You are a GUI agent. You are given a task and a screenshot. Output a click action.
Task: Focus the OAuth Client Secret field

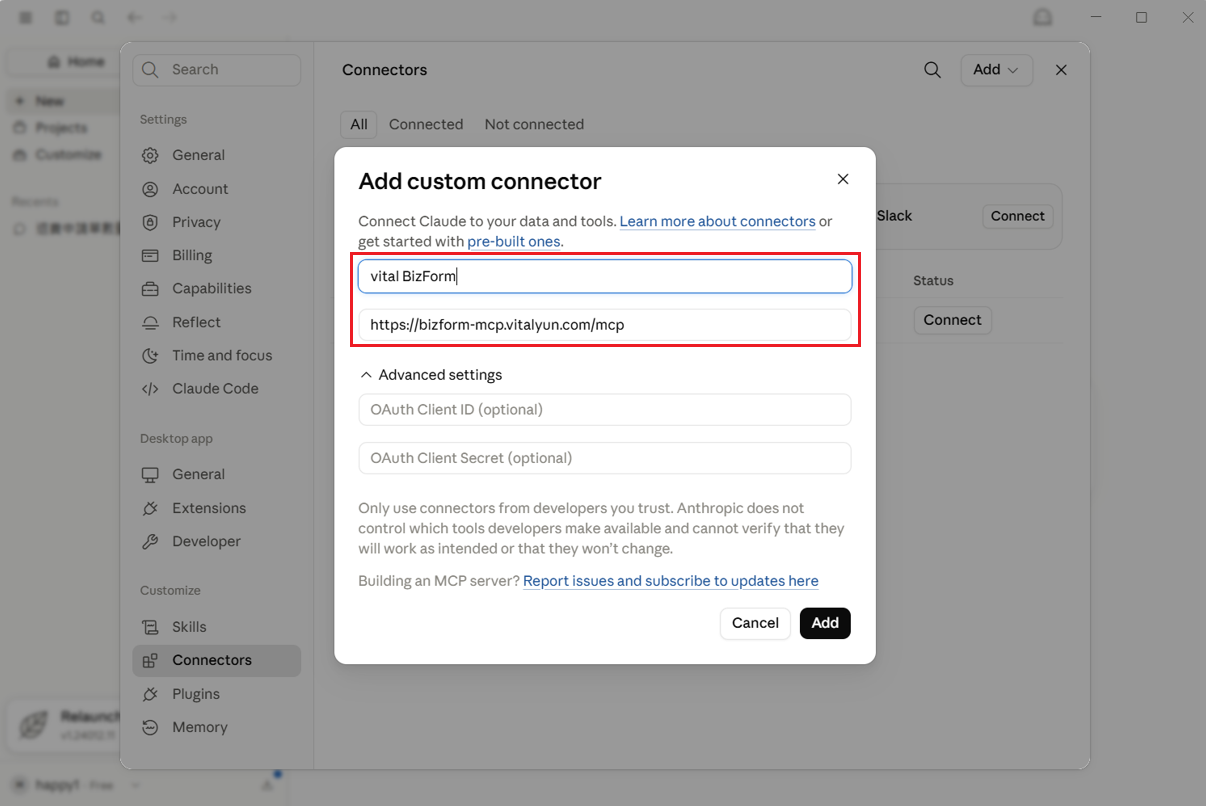pyautogui.click(x=605, y=458)
